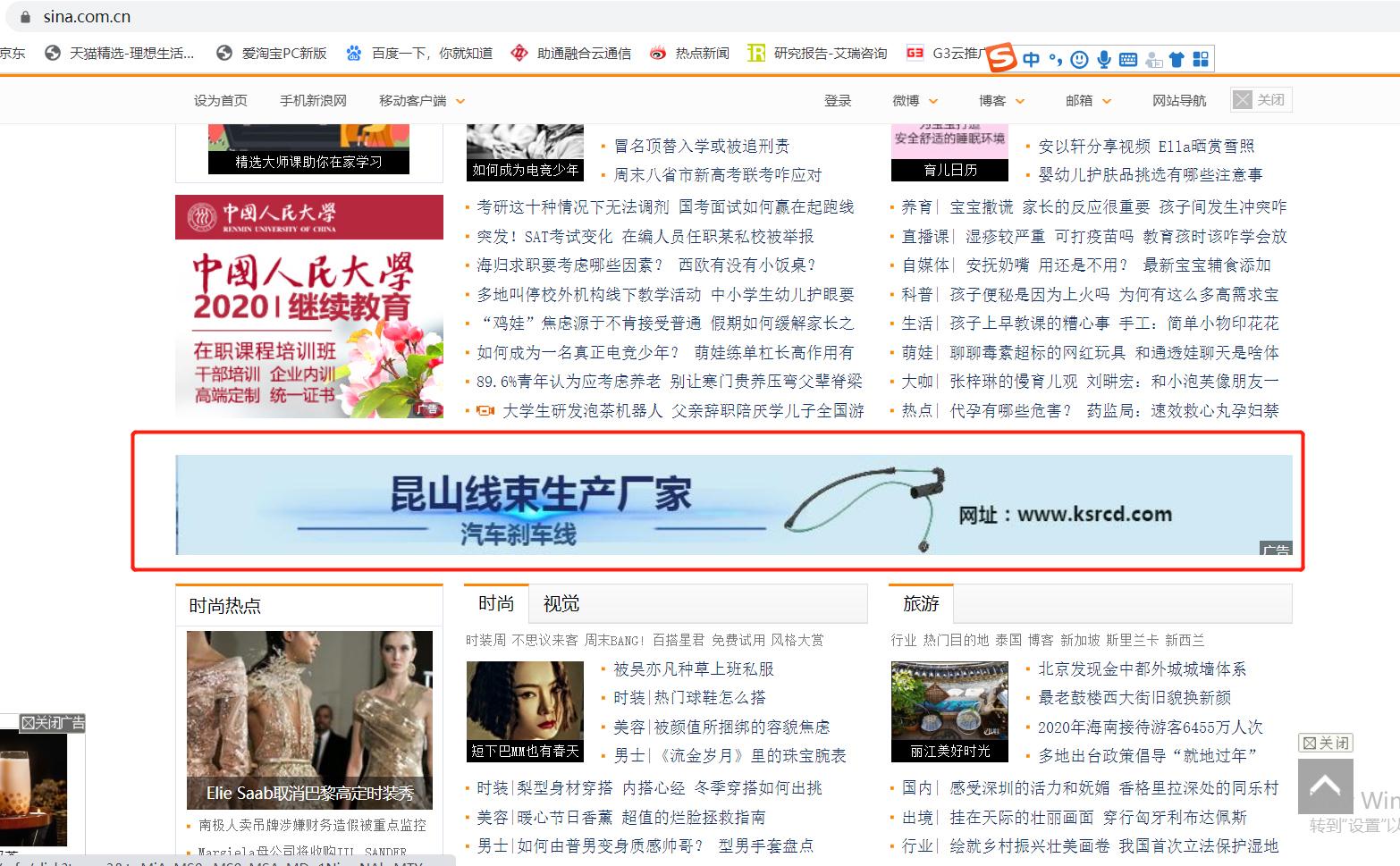This screenshot has width=1400, height=866.
Task: Click the 登录 login link
Action: tap(838, 101)
